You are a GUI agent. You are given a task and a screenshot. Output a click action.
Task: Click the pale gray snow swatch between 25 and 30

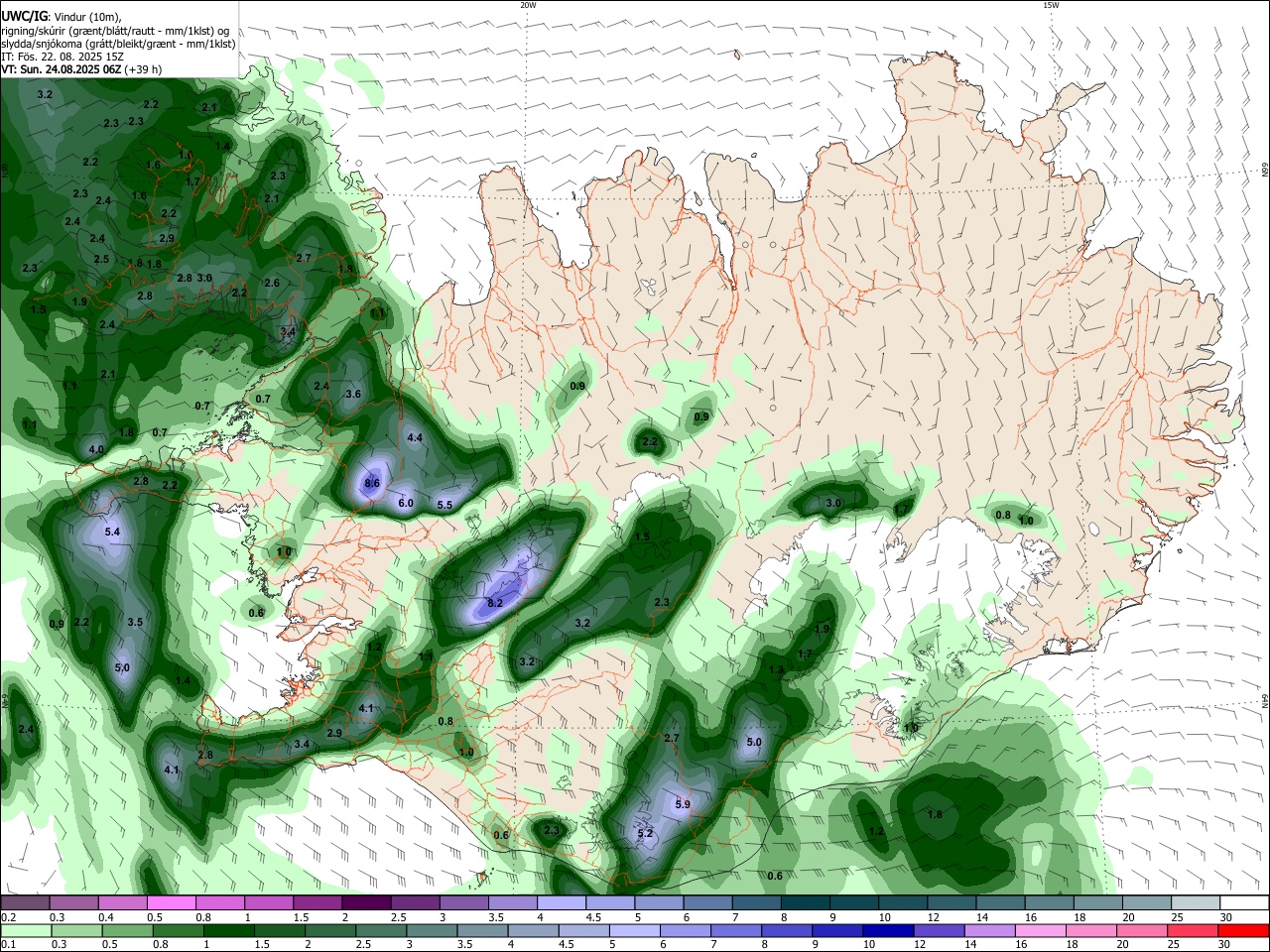coord(1197,903)
